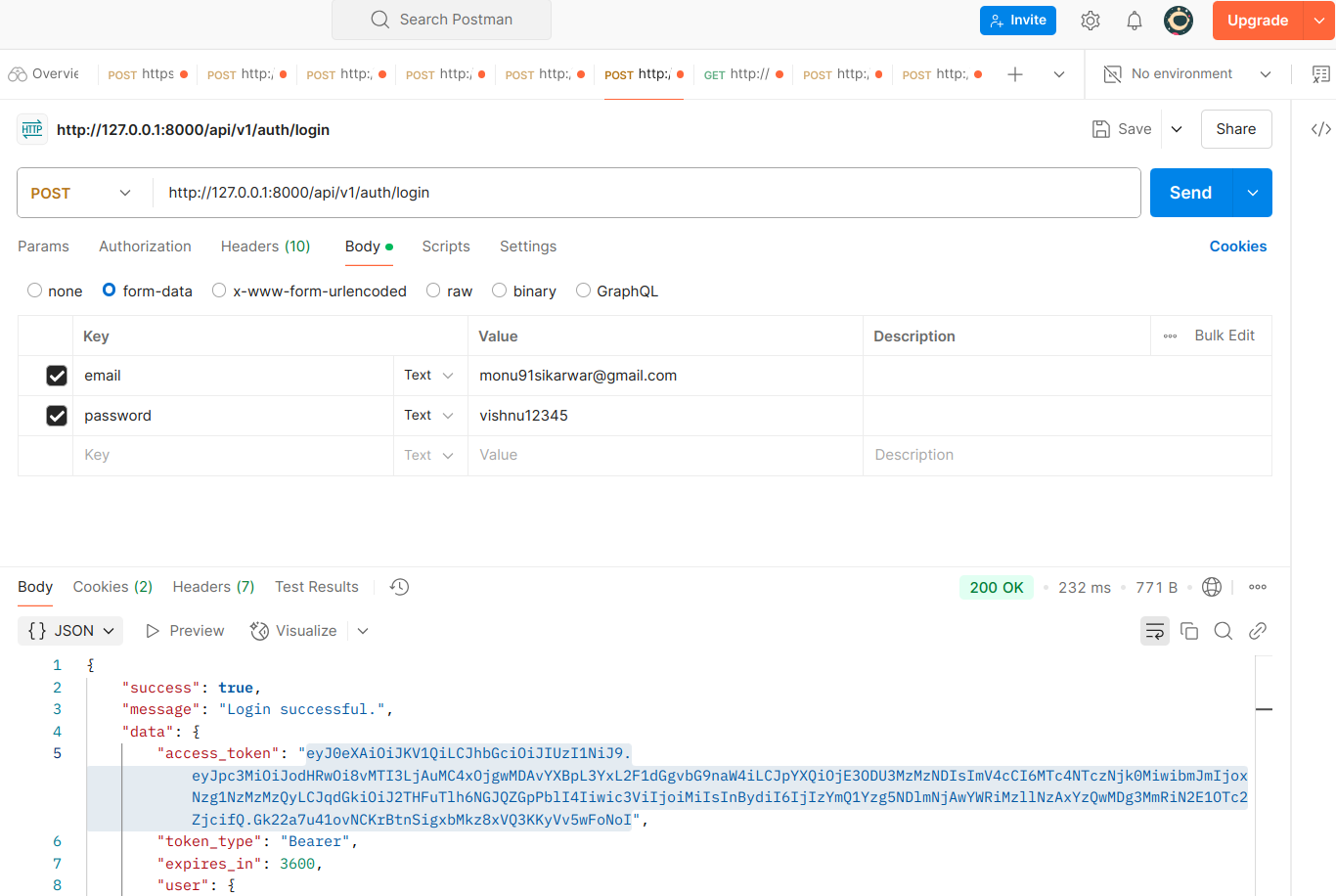This screenshot has width=1336, height=896.
Task: Click the 232 ms response time
Action: tap(1085, 587)
